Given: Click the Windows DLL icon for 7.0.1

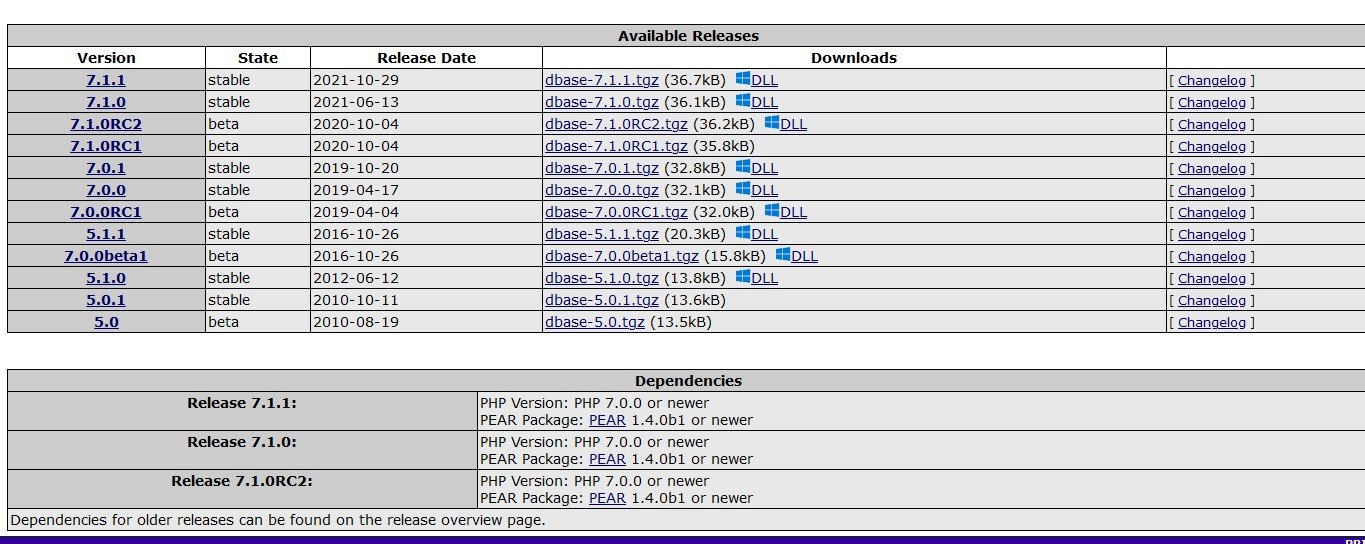Looking at the screenshot, I should coord(743,167).
